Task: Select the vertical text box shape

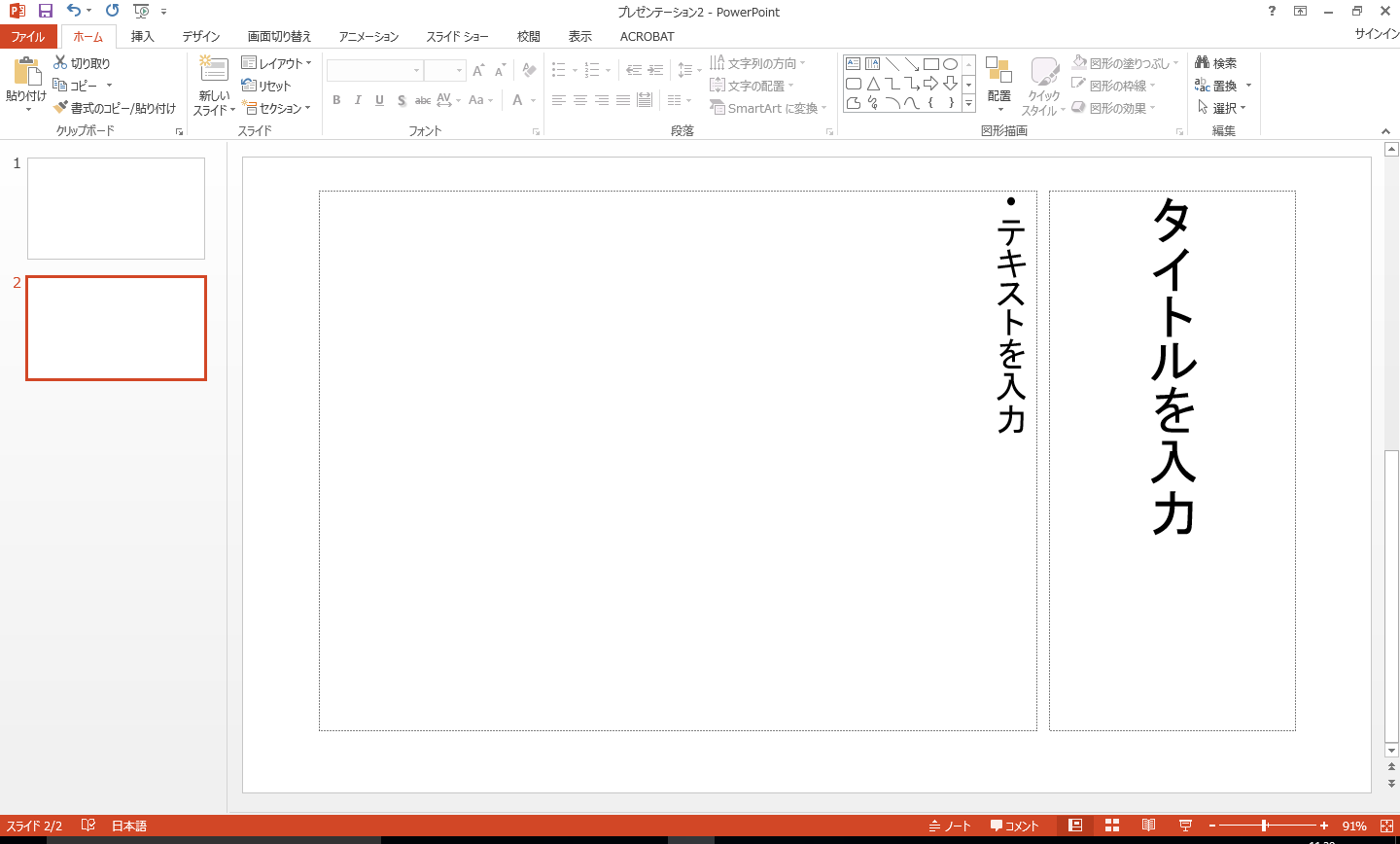Action: click(x=872, y=64)
